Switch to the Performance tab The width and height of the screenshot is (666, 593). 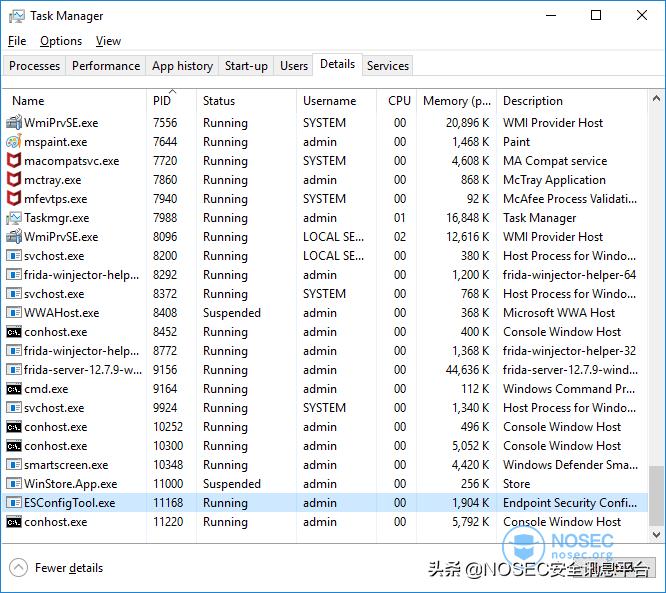(106, 66)
